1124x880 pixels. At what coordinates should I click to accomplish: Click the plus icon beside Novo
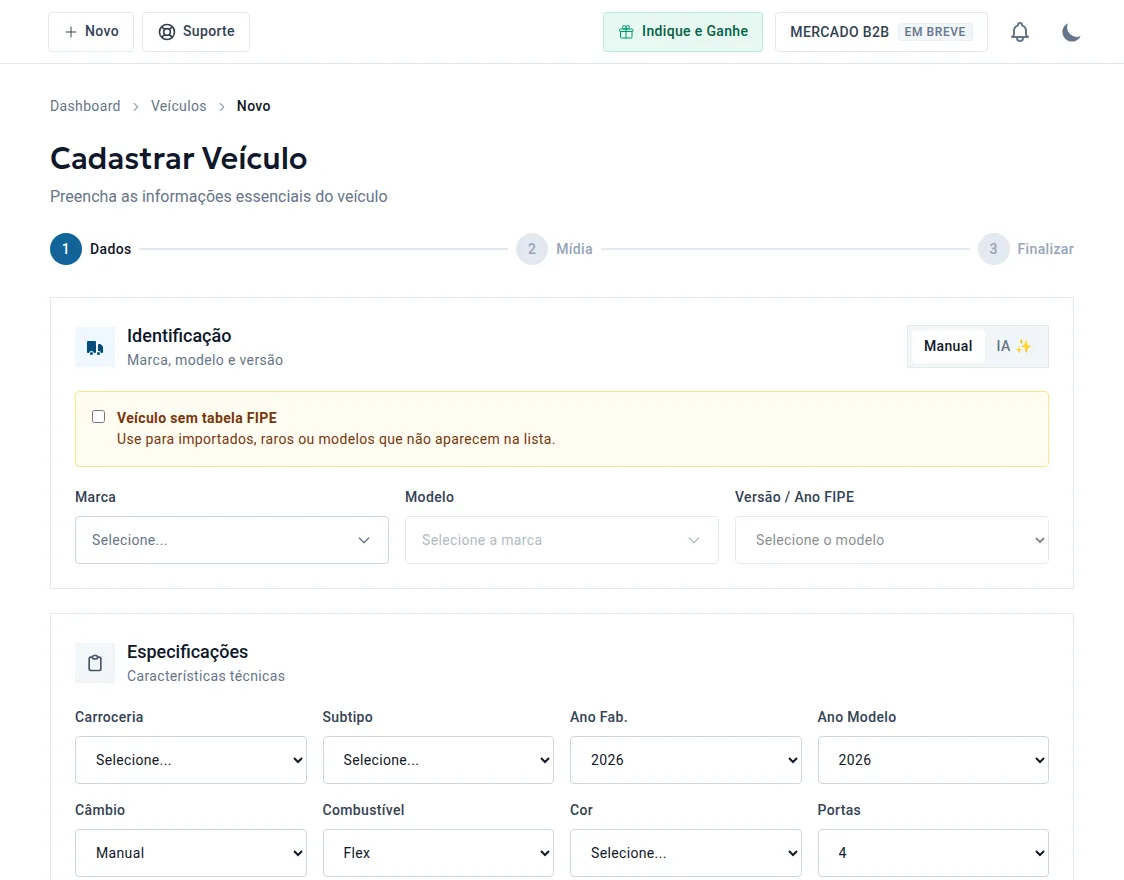70,32
